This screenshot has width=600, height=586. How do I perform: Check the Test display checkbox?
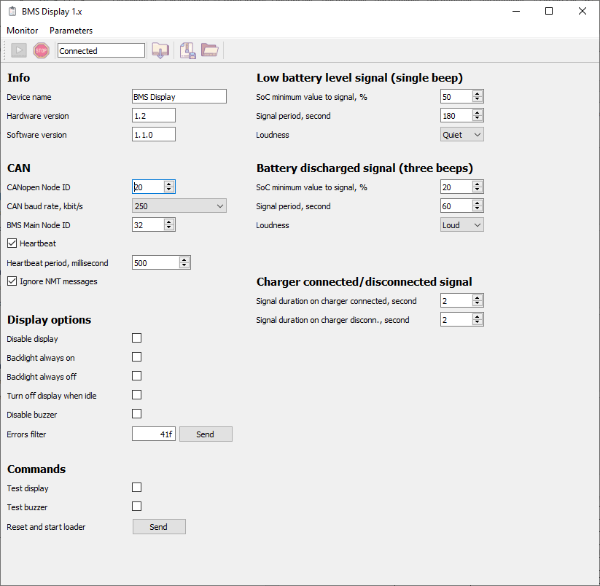[x=137, y=487]
